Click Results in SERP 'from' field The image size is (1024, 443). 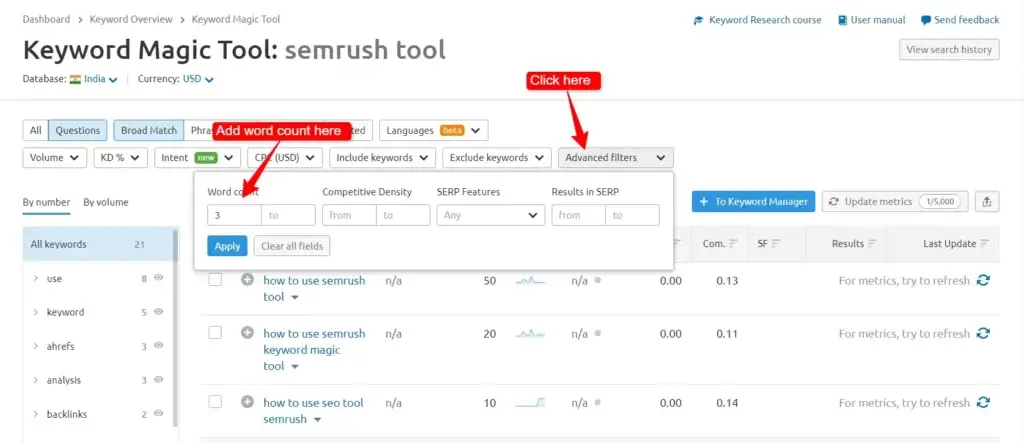point(579,215)
